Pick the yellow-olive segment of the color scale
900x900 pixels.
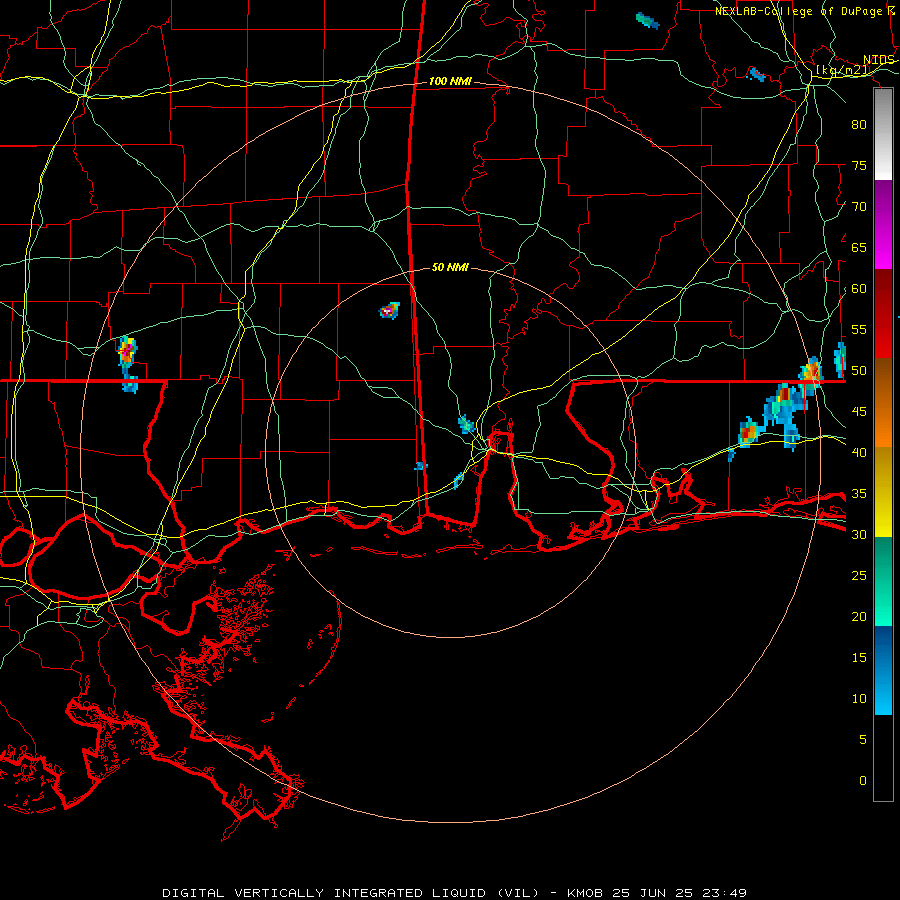click(883, 492)
